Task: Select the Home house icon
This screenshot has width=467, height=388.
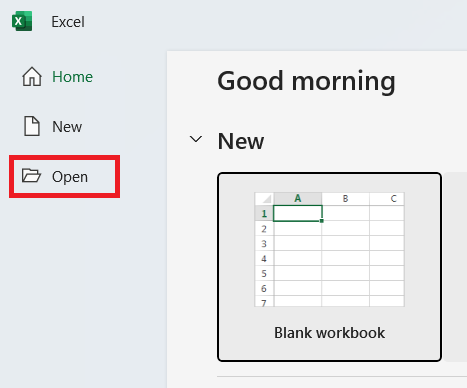Action: (32, 77)
